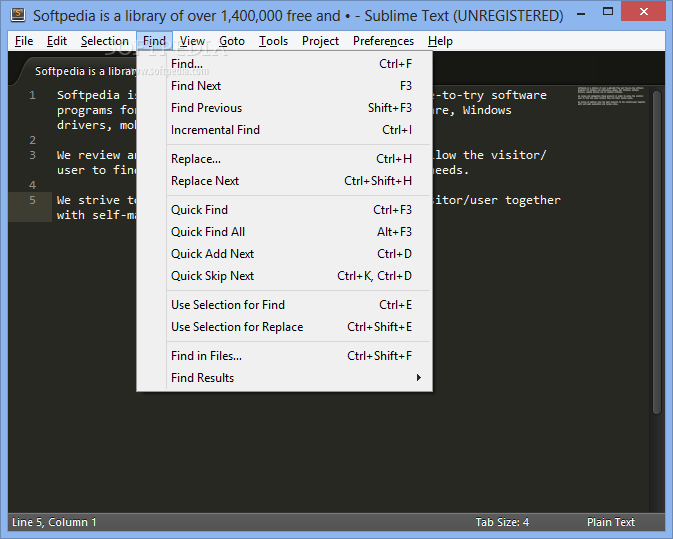Choose Replace... from the menu
The width and height of the screenshot is (673, 539).
[285, 159]
